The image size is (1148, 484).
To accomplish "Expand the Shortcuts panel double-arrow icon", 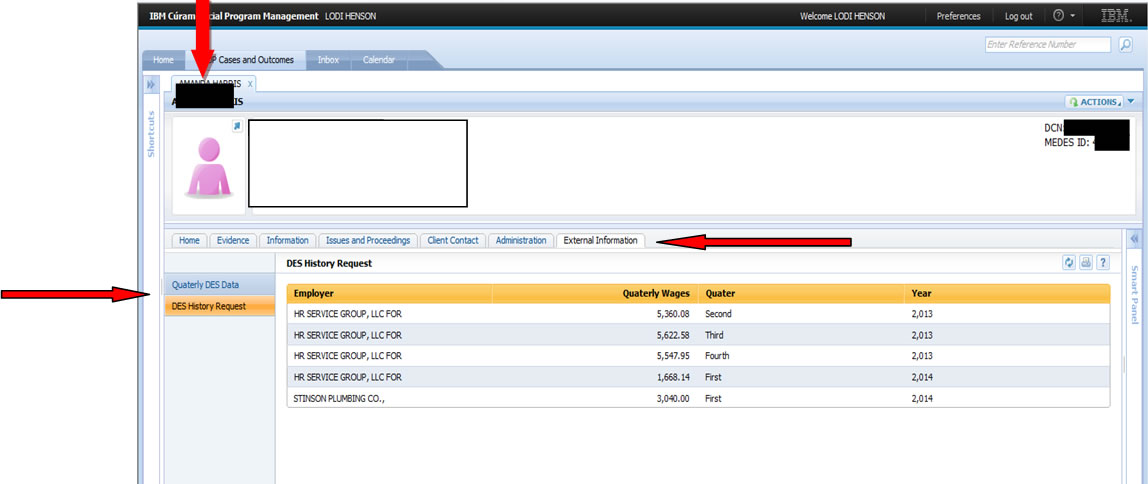I will click(x=151, y=86).
